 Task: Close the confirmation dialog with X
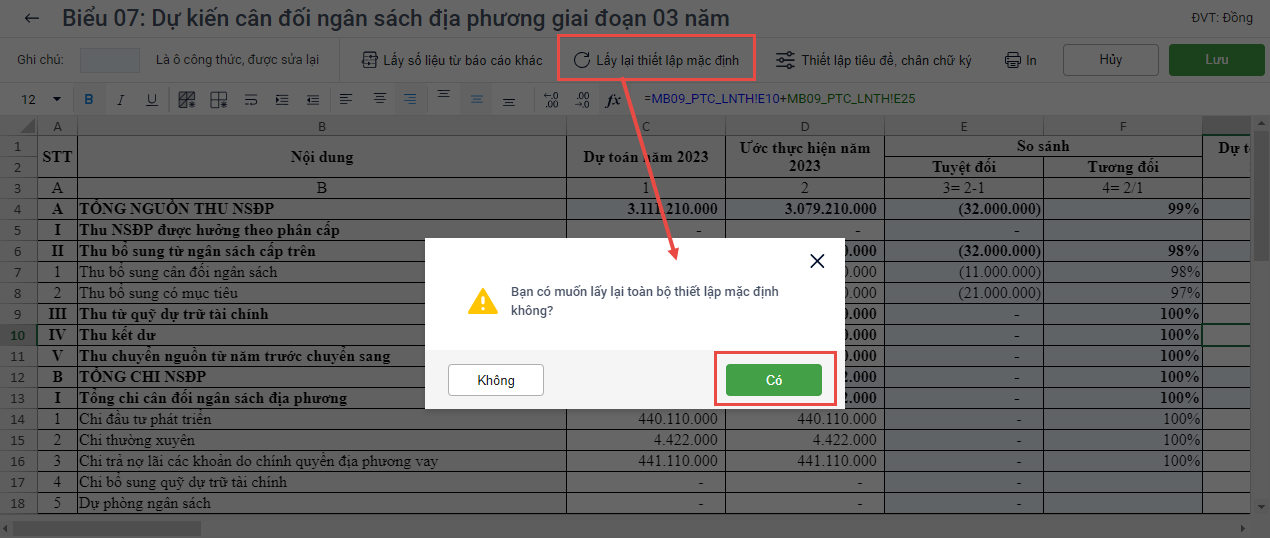(x=817, y=261)
